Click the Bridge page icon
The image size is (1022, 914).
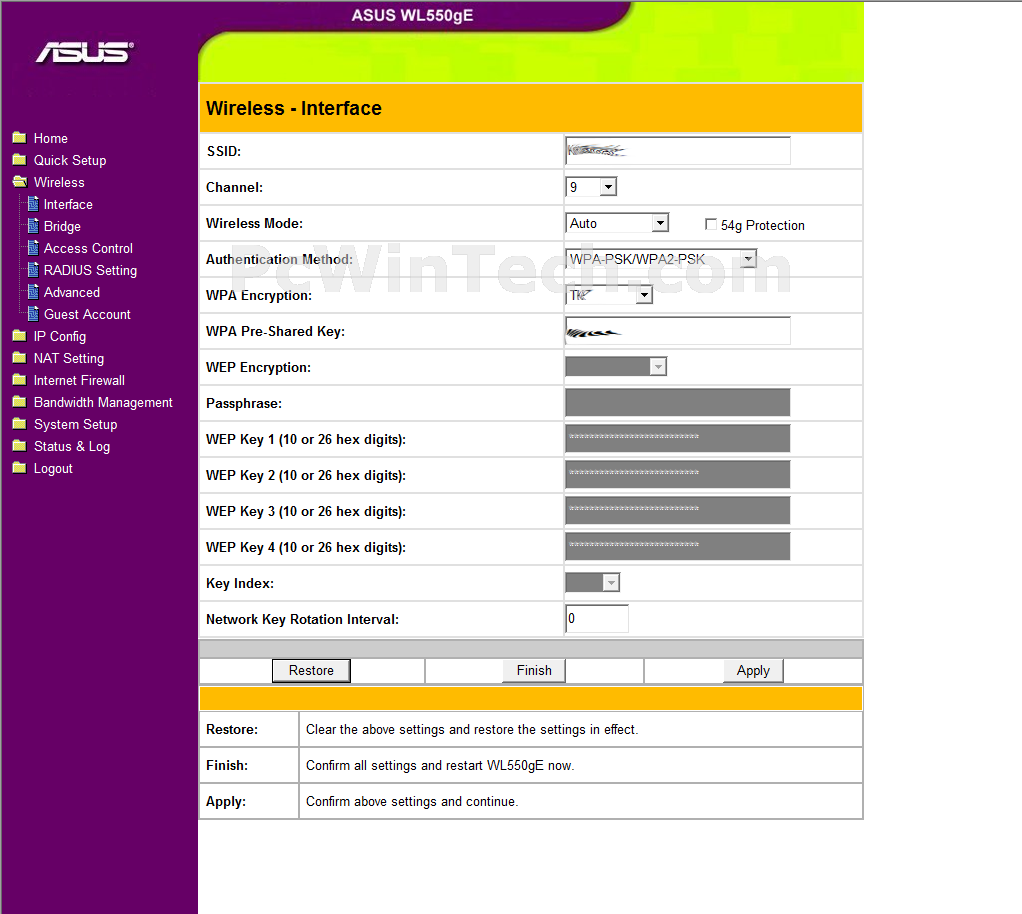coord(33,226)
